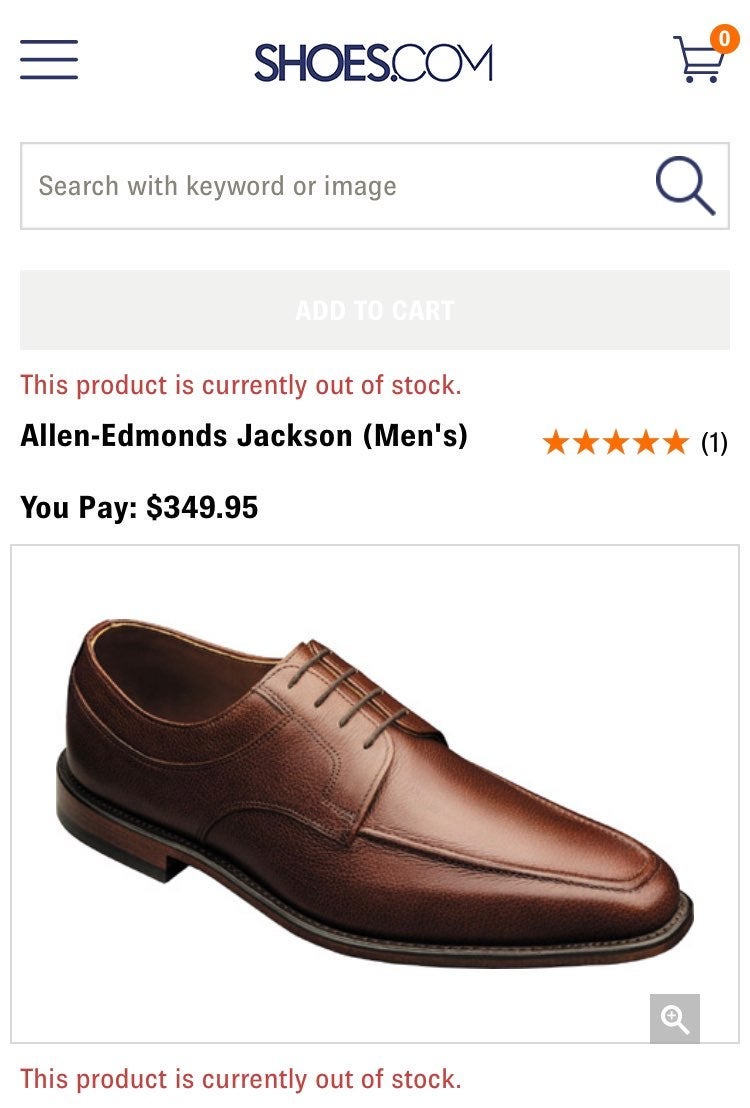Click the magnifying glass search icon
The width and height of the screenshot is (750, 1108).
tap(685, 186)
